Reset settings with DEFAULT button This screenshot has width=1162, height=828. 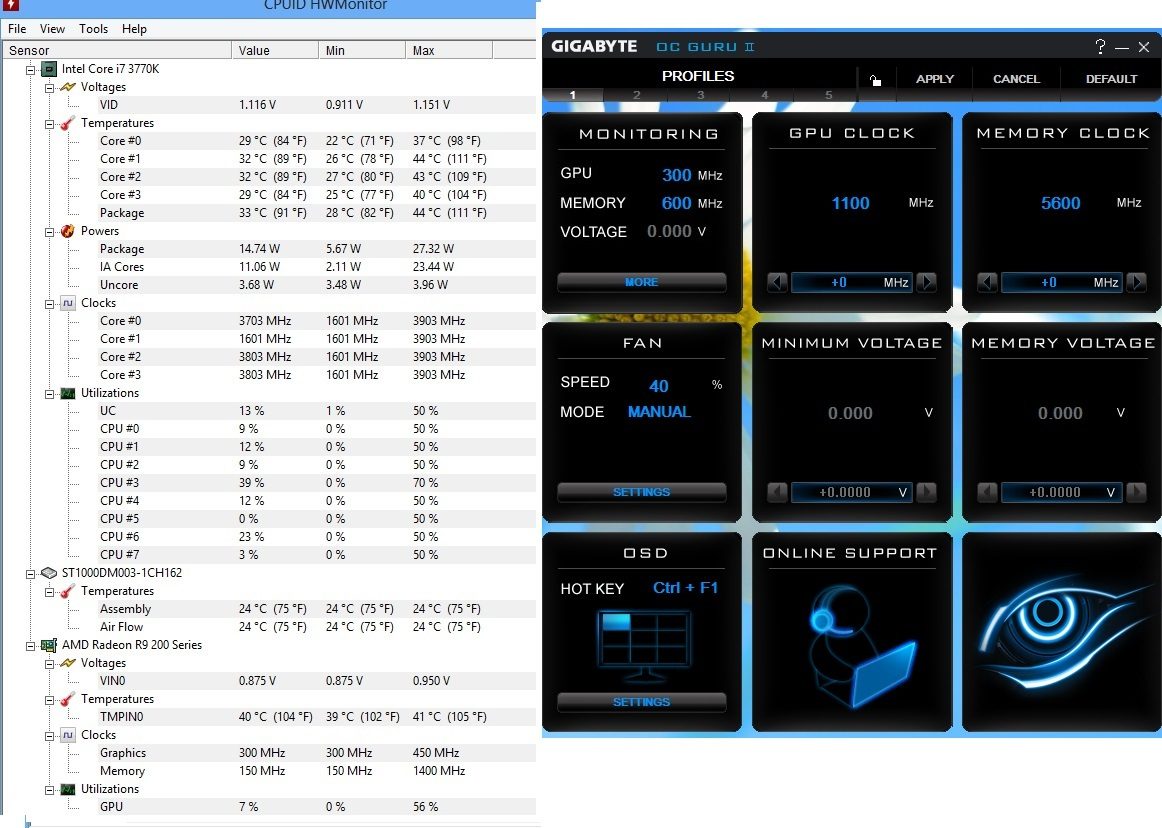1111,79
